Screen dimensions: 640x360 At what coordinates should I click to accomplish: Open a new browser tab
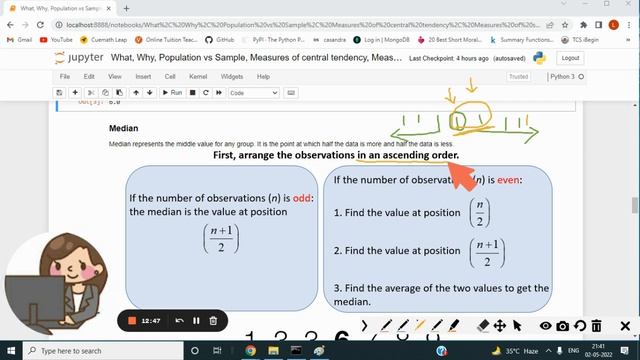[126, 8]
